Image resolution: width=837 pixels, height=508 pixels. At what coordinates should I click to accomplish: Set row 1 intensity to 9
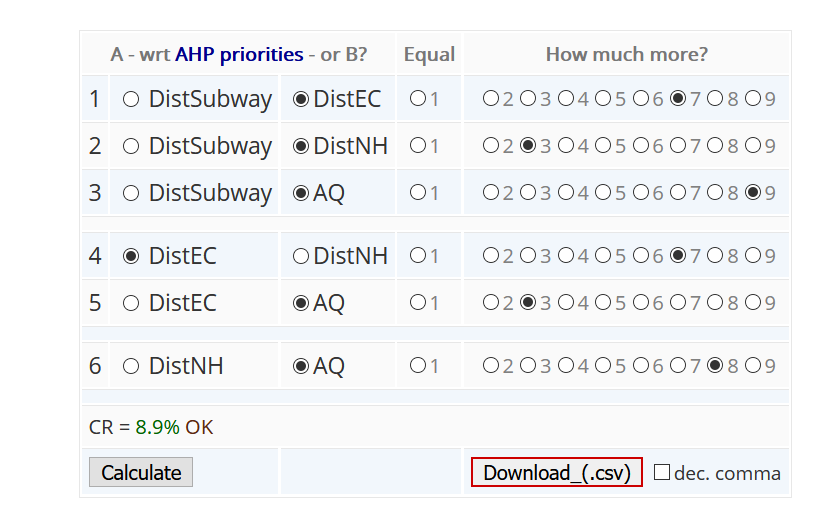[754, 99]
